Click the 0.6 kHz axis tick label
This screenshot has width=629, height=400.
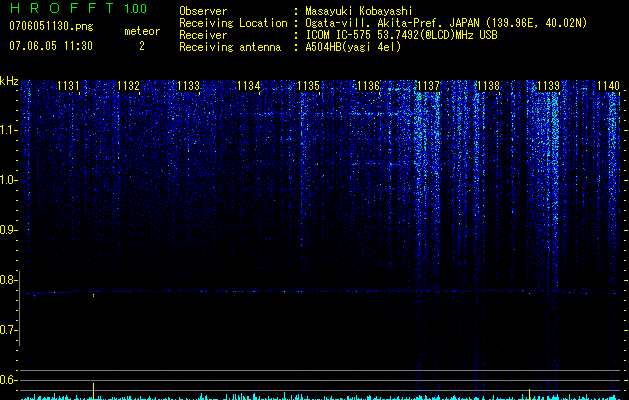coord(7,380)
